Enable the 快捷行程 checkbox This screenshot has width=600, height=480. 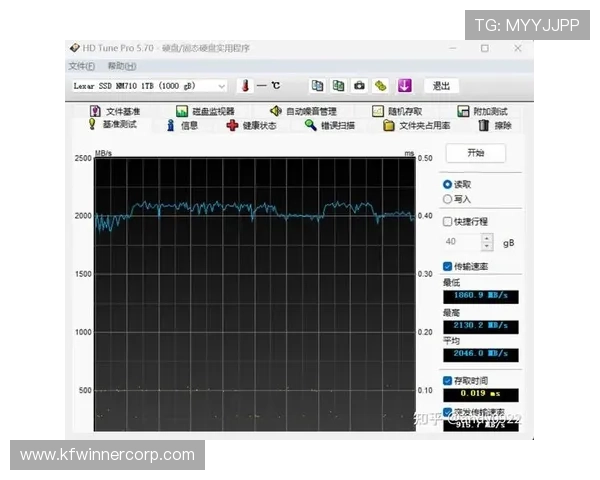click(x=447, y=221)
